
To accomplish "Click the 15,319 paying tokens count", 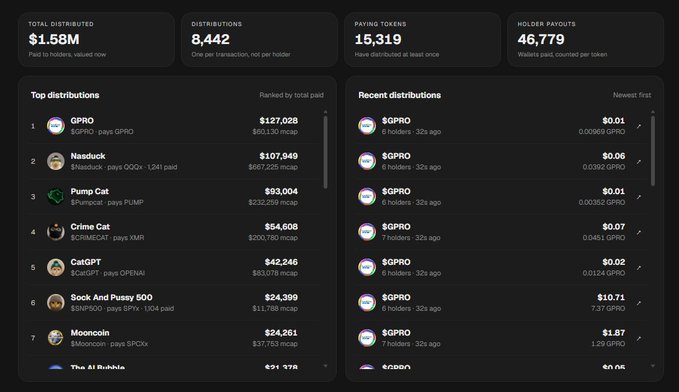I will [378, 39].
